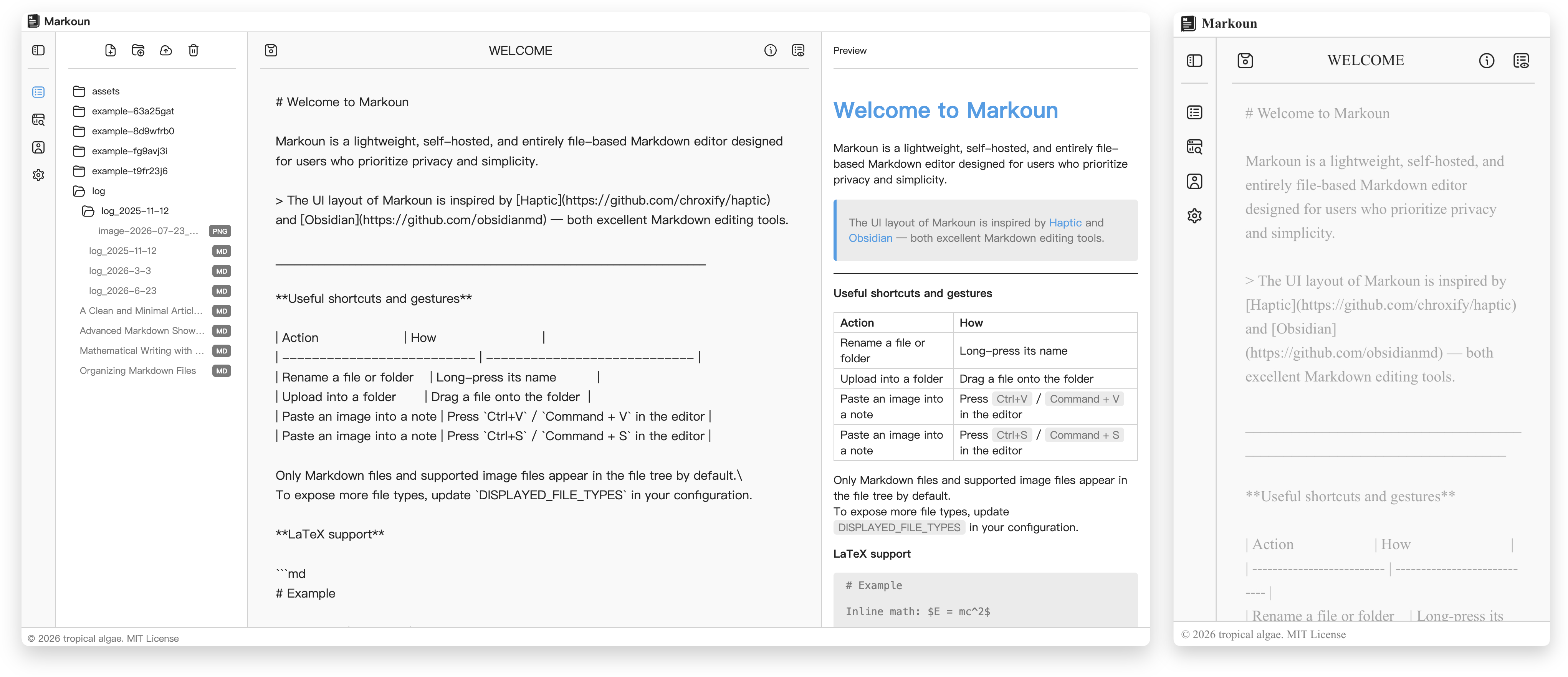Toggle sidebar panel icon in right window
This screenshot has height=677, width=1568.
coord(1194,61)
